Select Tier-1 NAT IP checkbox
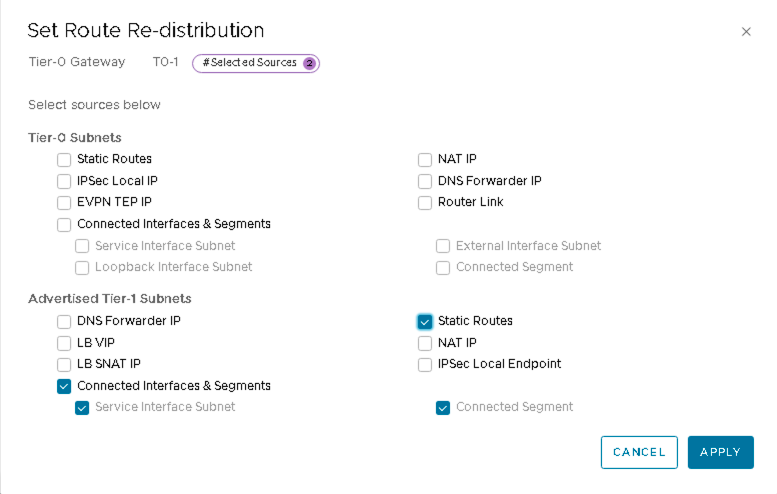Viewport: 777px width, 494px height. (x=425, y=343)
